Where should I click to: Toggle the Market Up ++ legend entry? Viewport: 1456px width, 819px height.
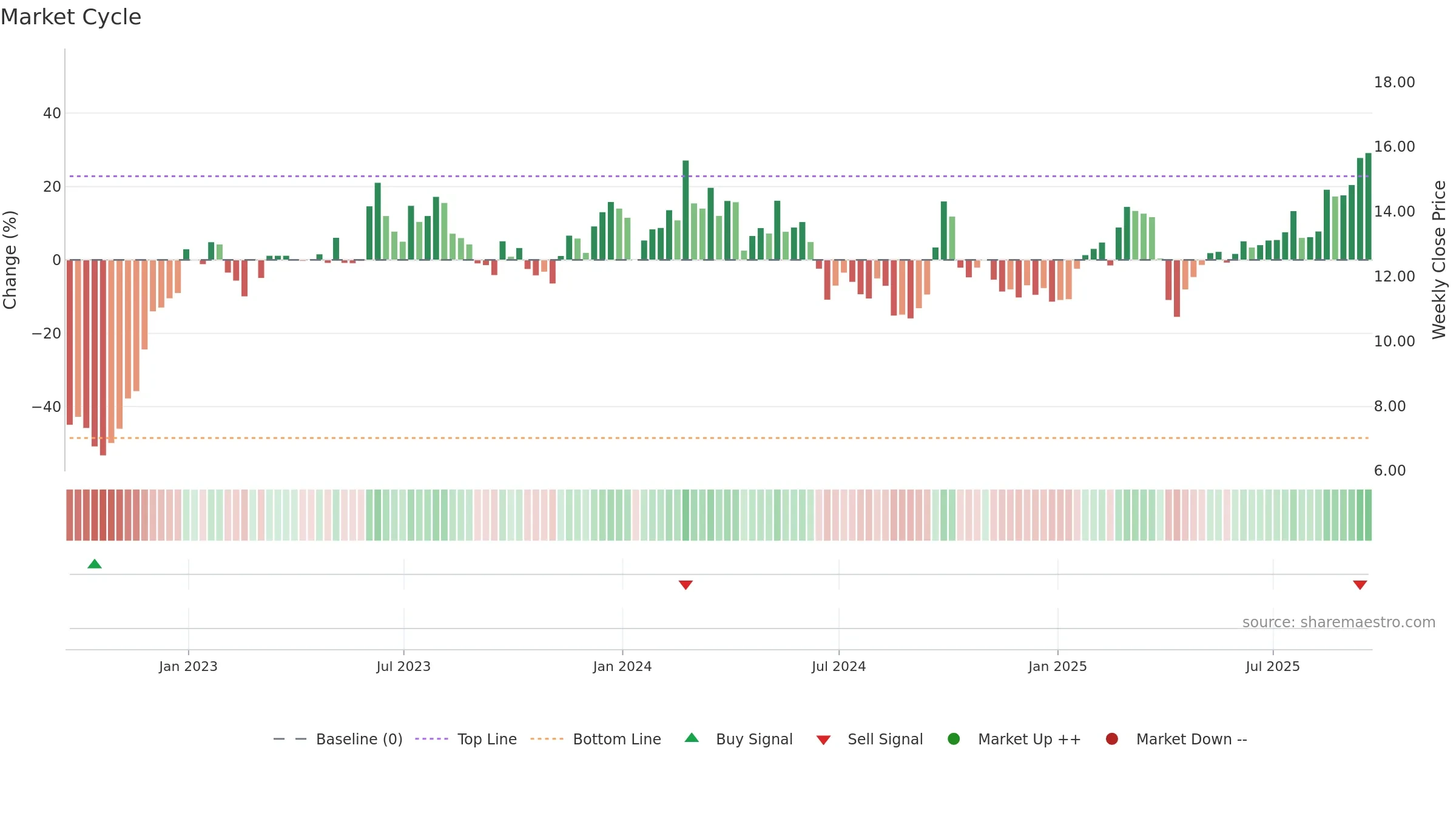(1014, 740)
